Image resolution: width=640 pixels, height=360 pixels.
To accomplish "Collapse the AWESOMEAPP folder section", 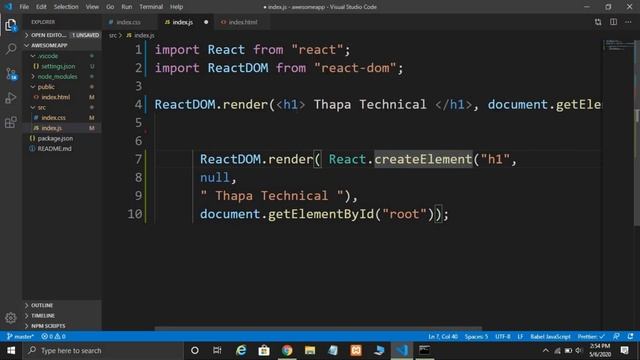I will [62, 45].
